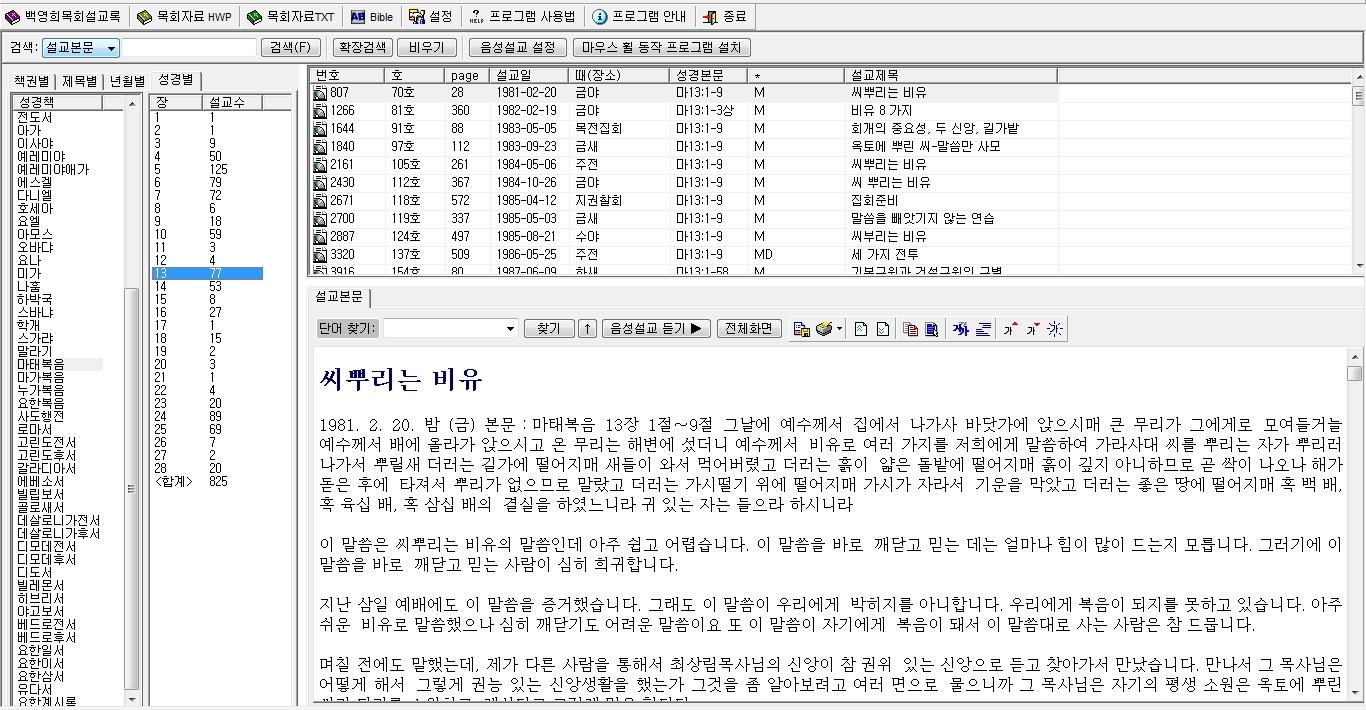The height and width of the screenshot is (710, 1366).
Task: Jump to document top with page-up icon
Action: (860, 327)
